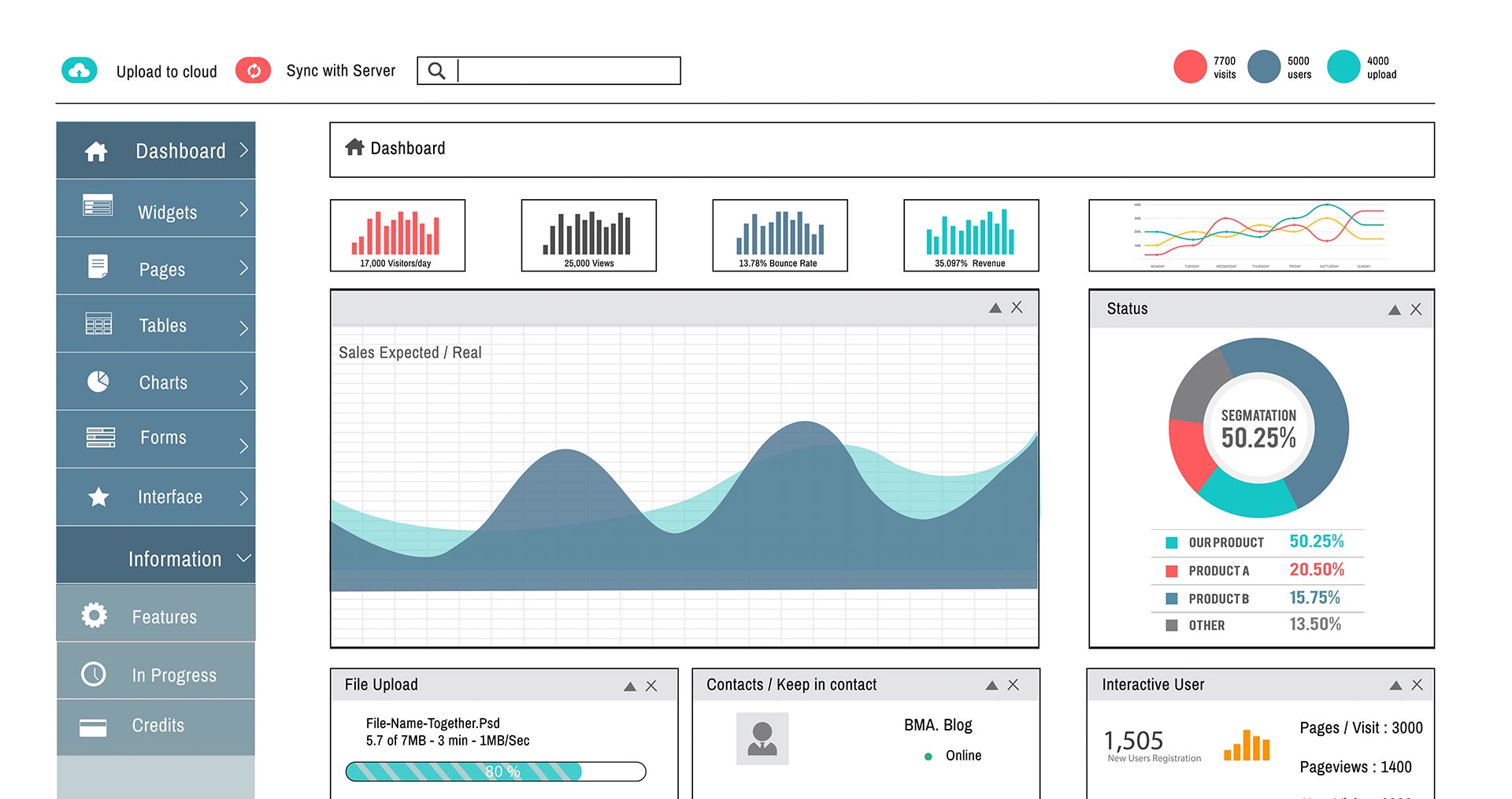1512x799 pixels.
Task: Expand the Information section chevron
Action: [243, 558]
